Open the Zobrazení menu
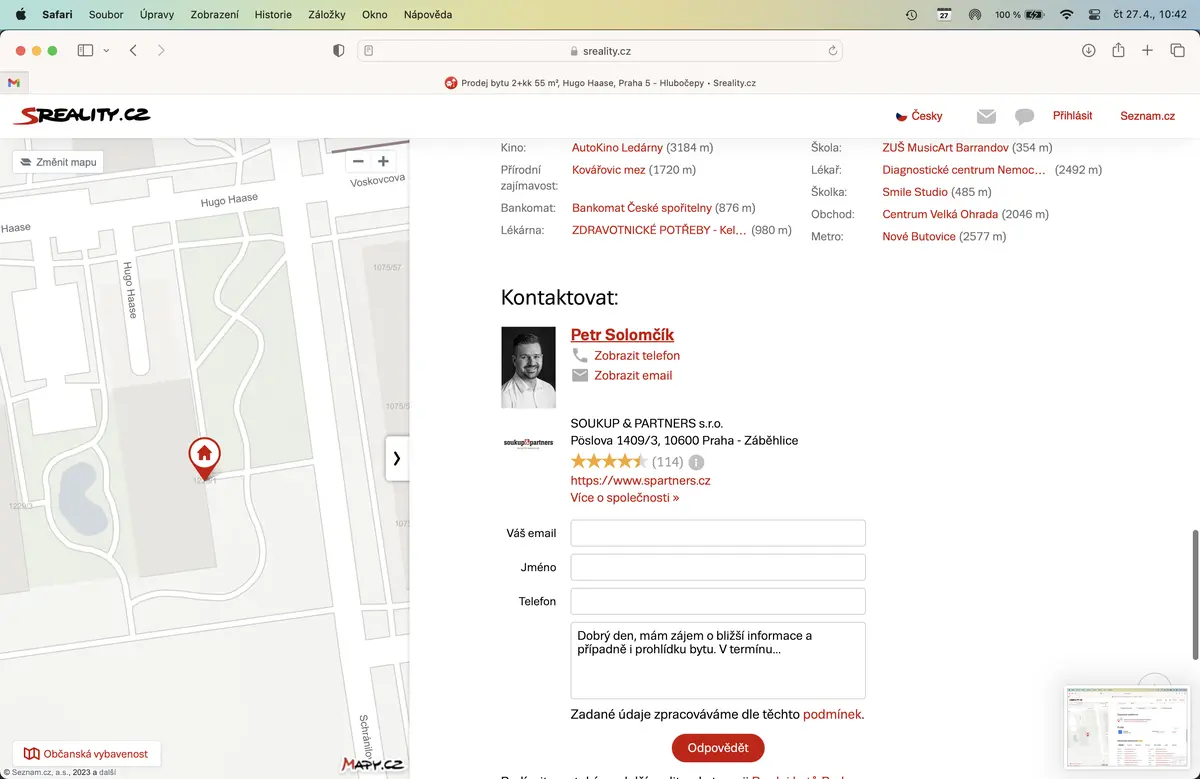 point(213,15)
